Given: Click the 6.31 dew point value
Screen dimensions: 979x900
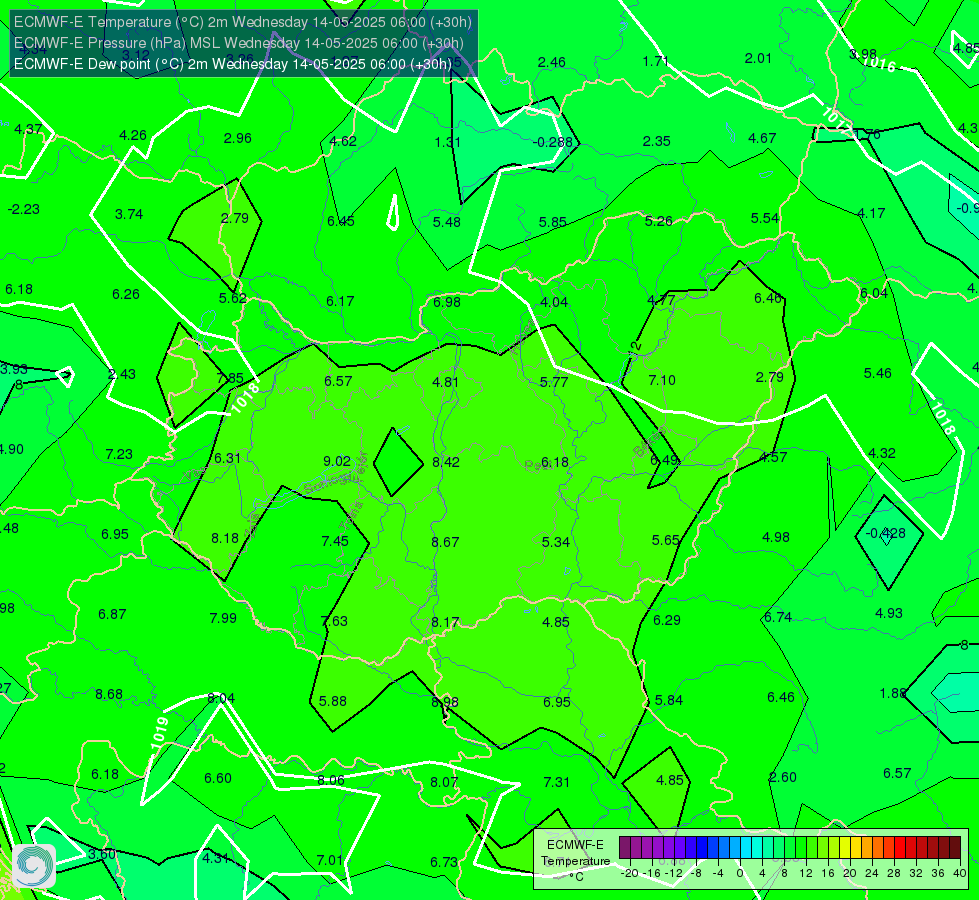Looking at the screenshot, I should point(227,458).
